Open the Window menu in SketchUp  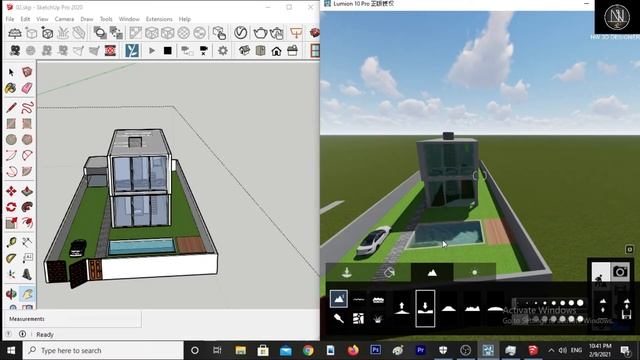pyautogui.click(x=129, y=19)
